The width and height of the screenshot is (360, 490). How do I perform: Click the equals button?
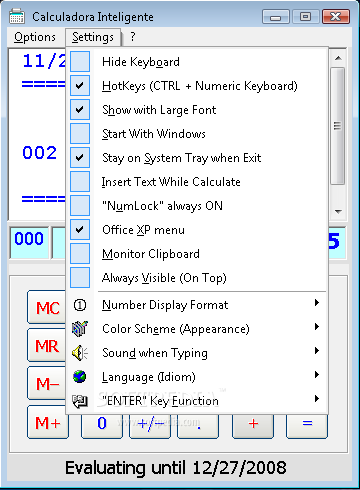tap(307, 424)
